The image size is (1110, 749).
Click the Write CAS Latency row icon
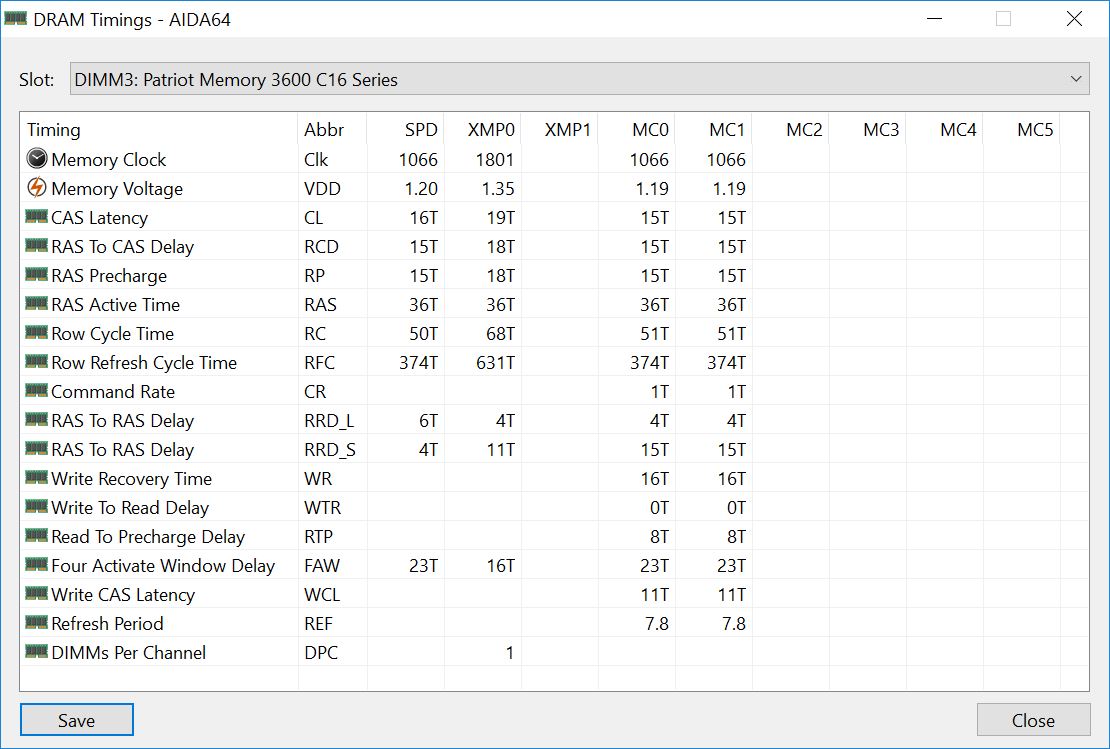coord(37,594)
